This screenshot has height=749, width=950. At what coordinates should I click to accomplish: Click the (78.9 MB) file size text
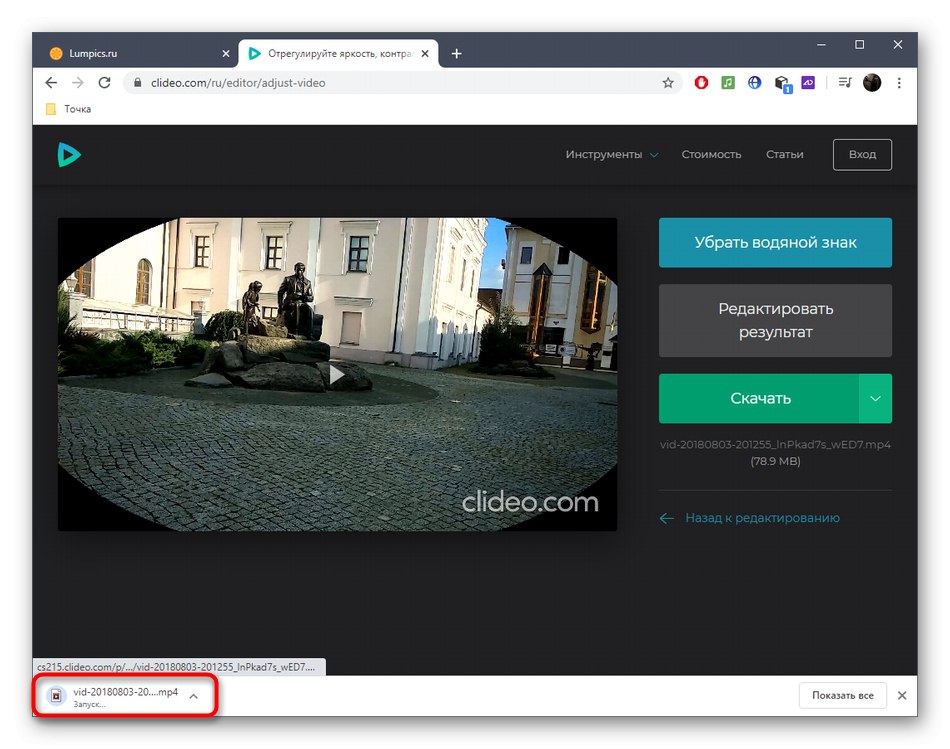coord(775,461)
